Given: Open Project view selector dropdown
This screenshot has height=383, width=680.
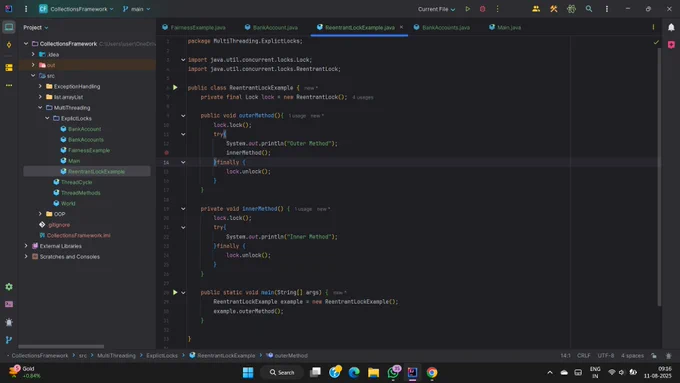Looking at the screenshot, I should click(x=36, y=27).
